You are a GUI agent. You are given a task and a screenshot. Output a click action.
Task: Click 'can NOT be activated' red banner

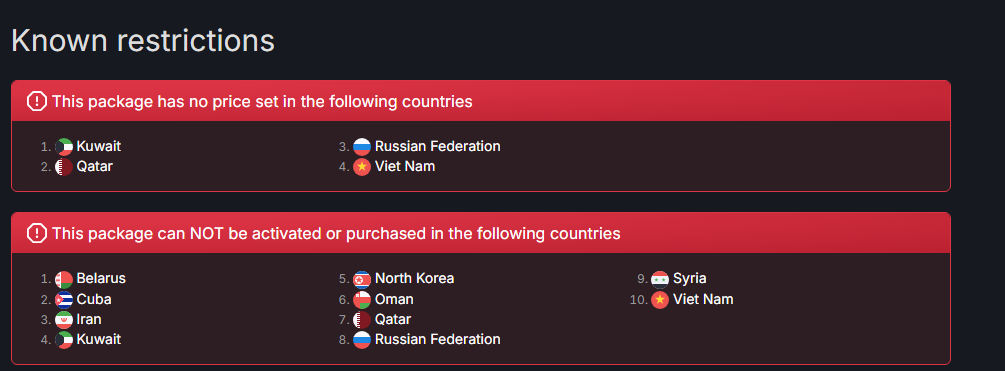coord(481,233)
